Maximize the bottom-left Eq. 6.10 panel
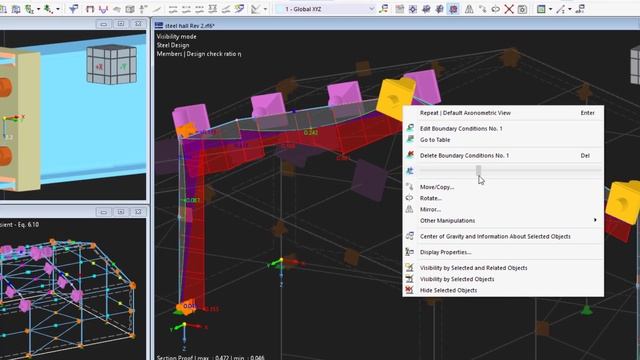 coord(120,212)
